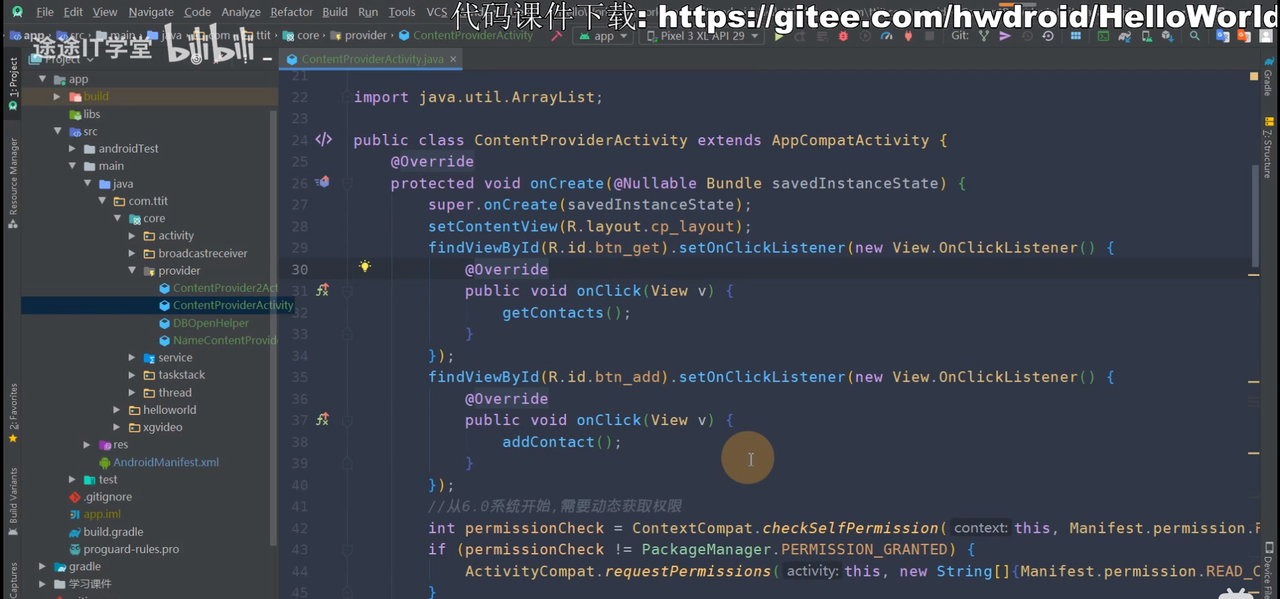Toggle the 2: Favorites tool window
1280x599 pixels.
[x=13, y=413]
